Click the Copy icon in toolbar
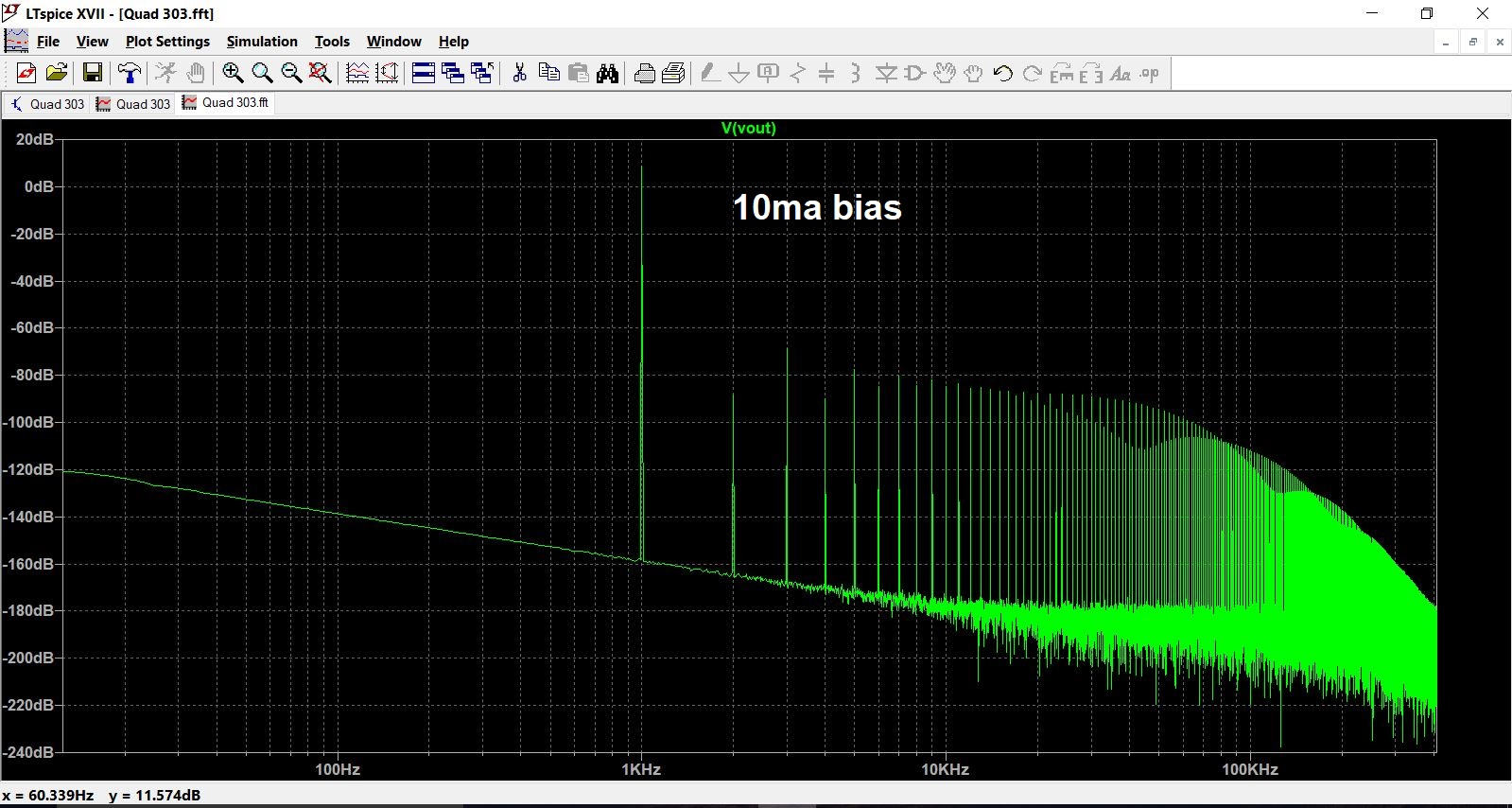The image size is (1512, 808). tap(548, 73)
